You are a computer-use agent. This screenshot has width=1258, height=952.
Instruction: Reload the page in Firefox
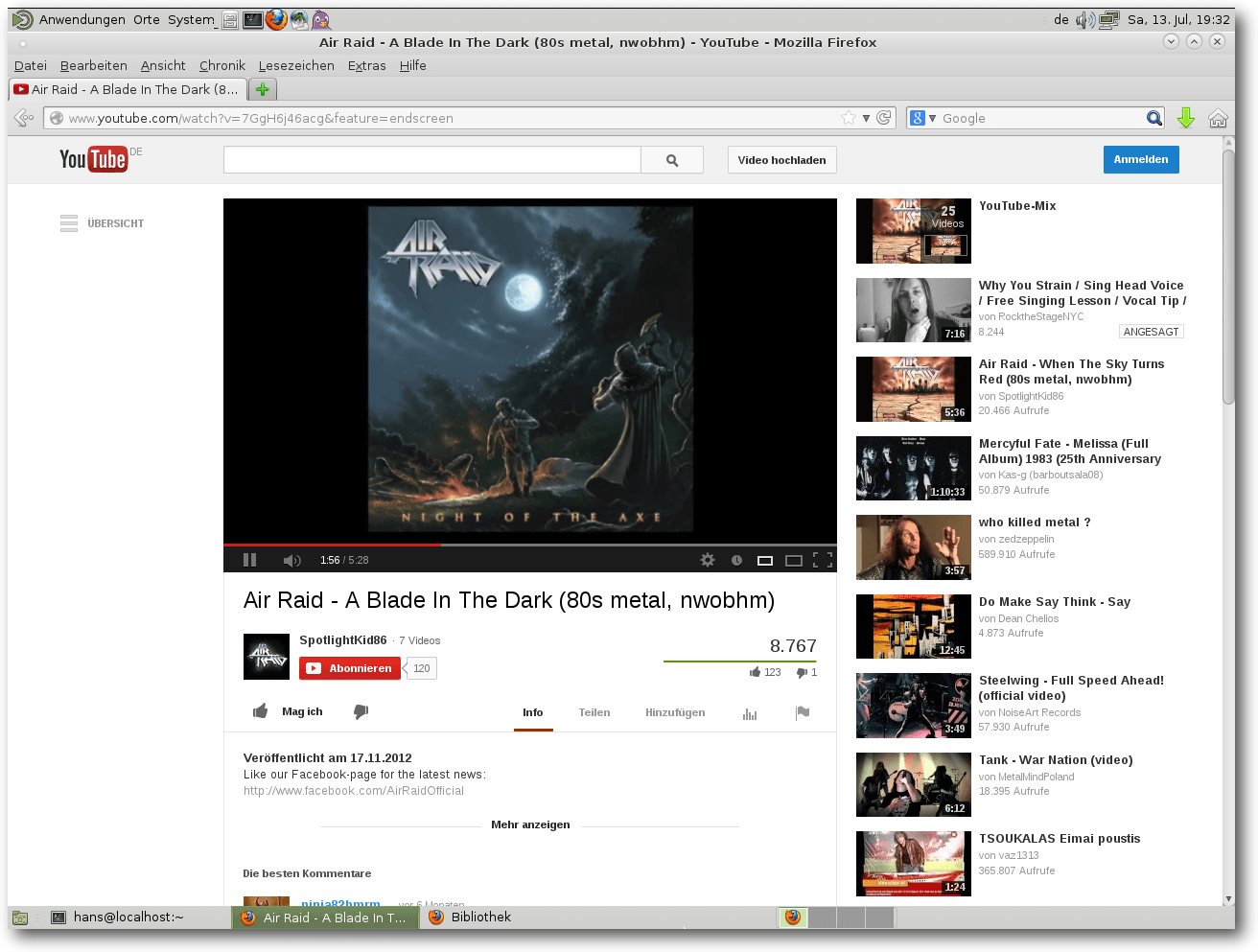[x=884, y=118]
